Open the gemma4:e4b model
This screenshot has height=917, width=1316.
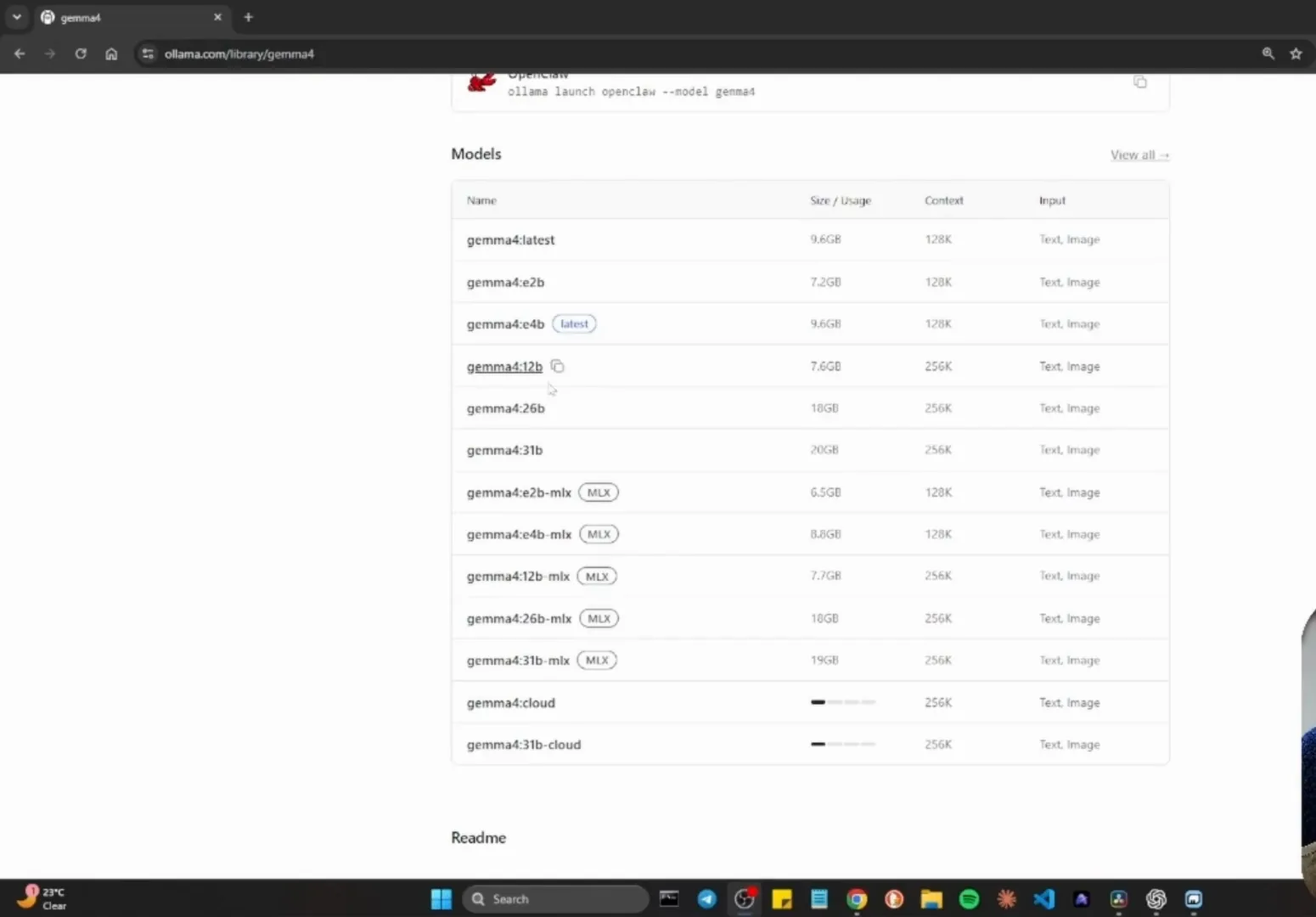coord(505,324)
